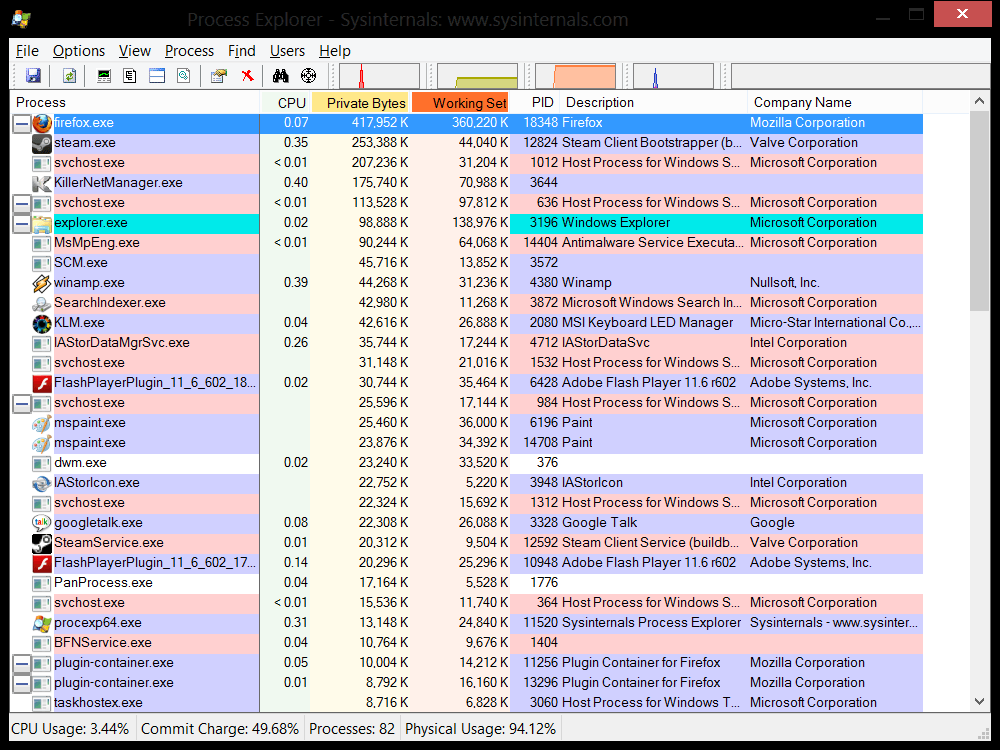
Task: Collapse the explorer.exe process tree
Action: pos(22,223)
